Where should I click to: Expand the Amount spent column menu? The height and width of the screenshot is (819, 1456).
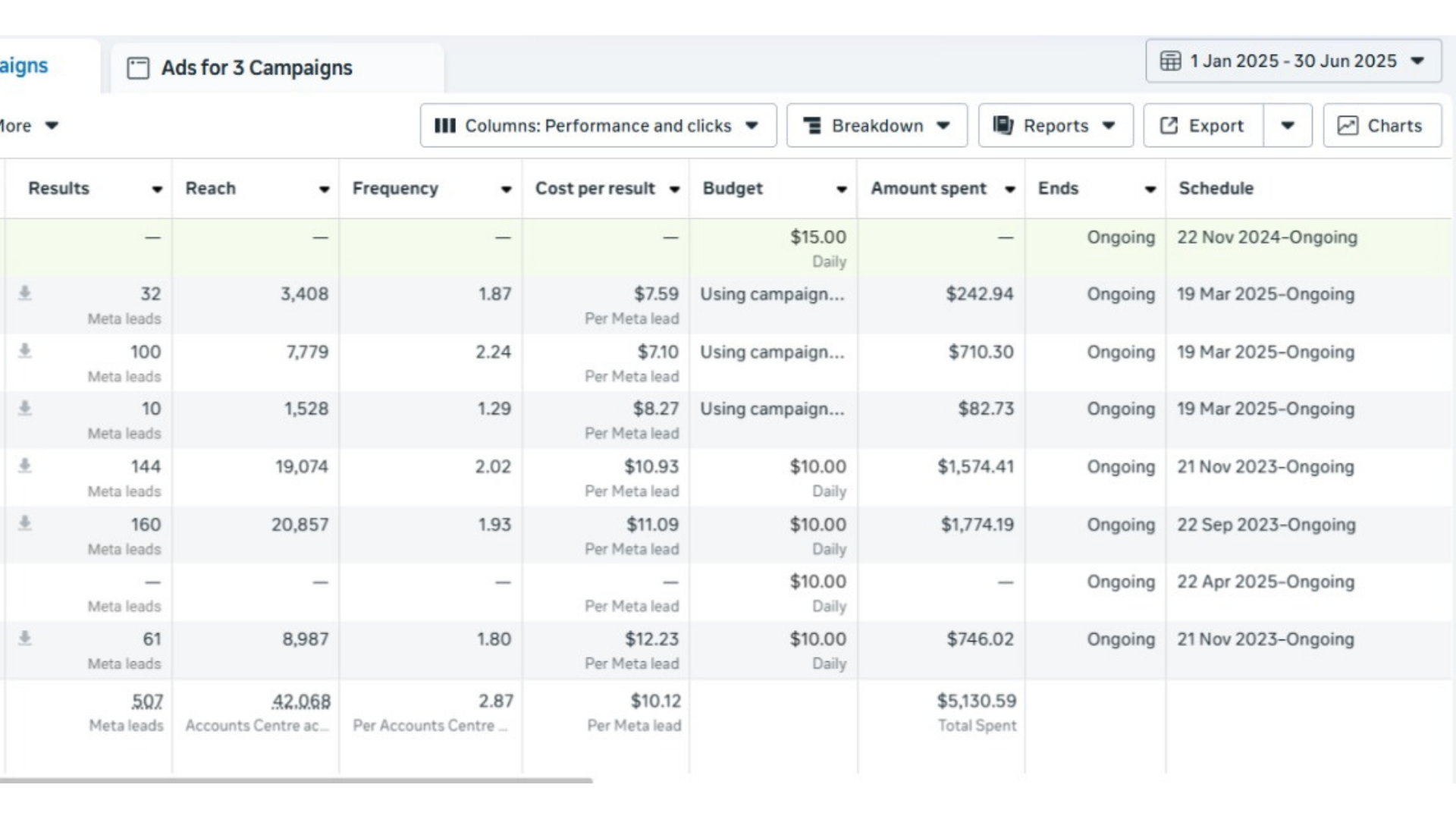(1010, 190)
